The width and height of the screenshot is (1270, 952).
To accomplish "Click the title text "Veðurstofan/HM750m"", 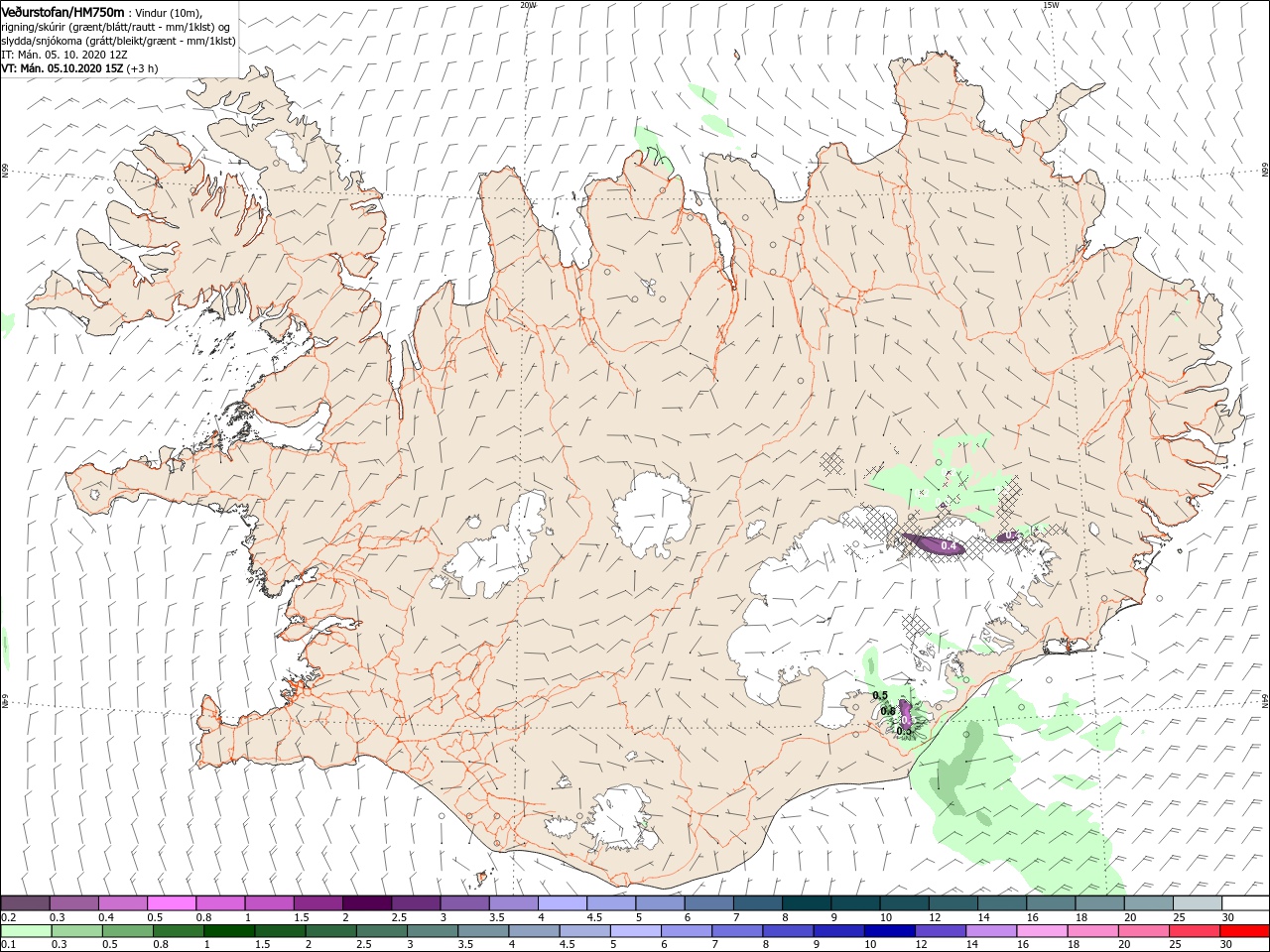I will [63, 11].
